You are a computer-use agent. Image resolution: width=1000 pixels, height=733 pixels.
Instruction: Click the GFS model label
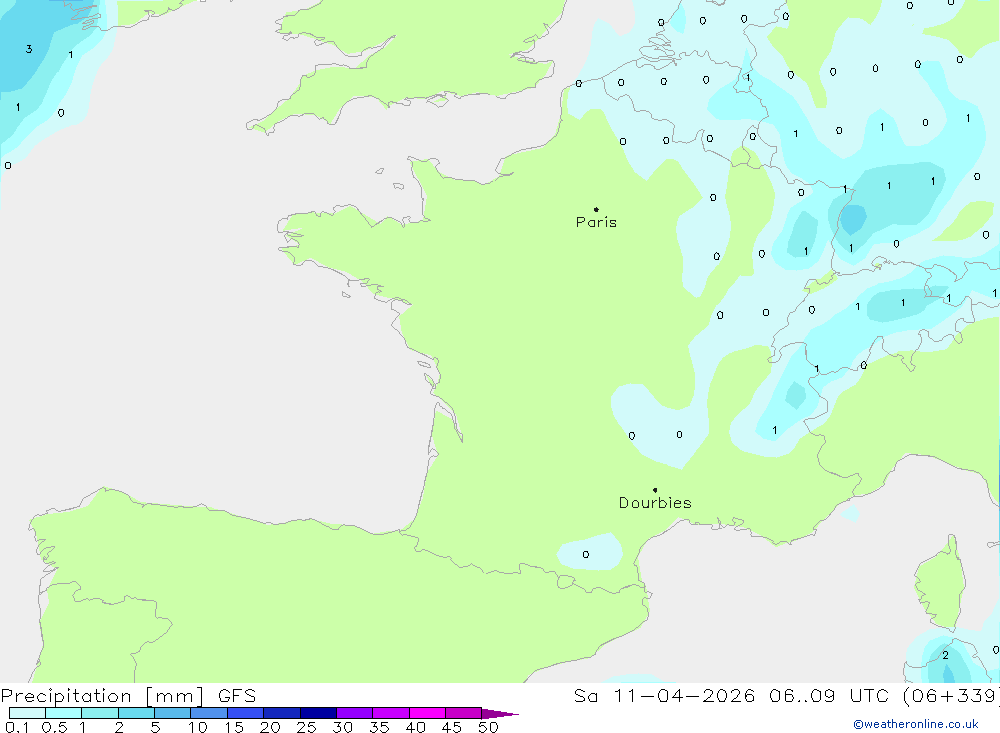237,696
